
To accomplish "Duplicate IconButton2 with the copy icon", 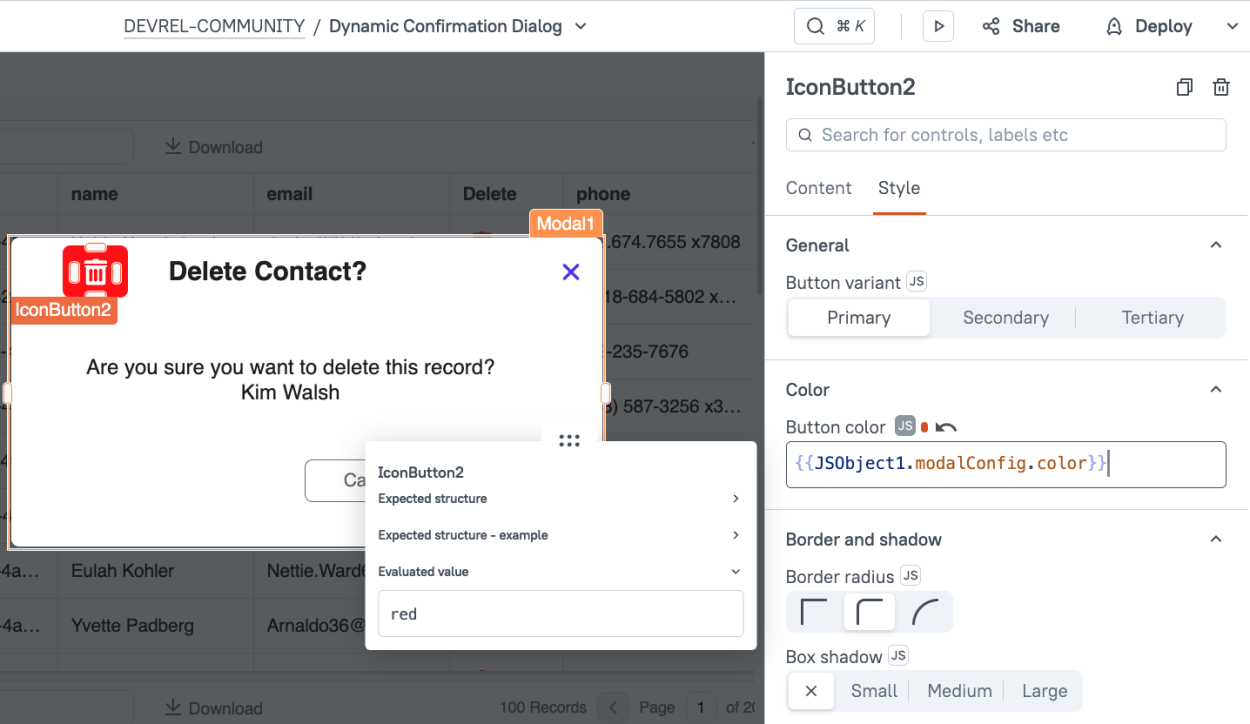I will 1184,87.
